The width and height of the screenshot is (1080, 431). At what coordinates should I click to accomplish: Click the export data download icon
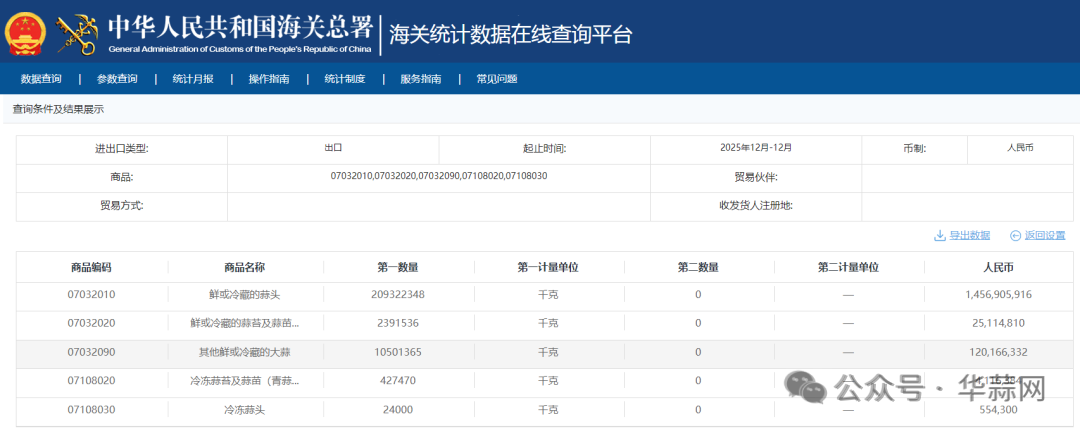click(939, 236)
